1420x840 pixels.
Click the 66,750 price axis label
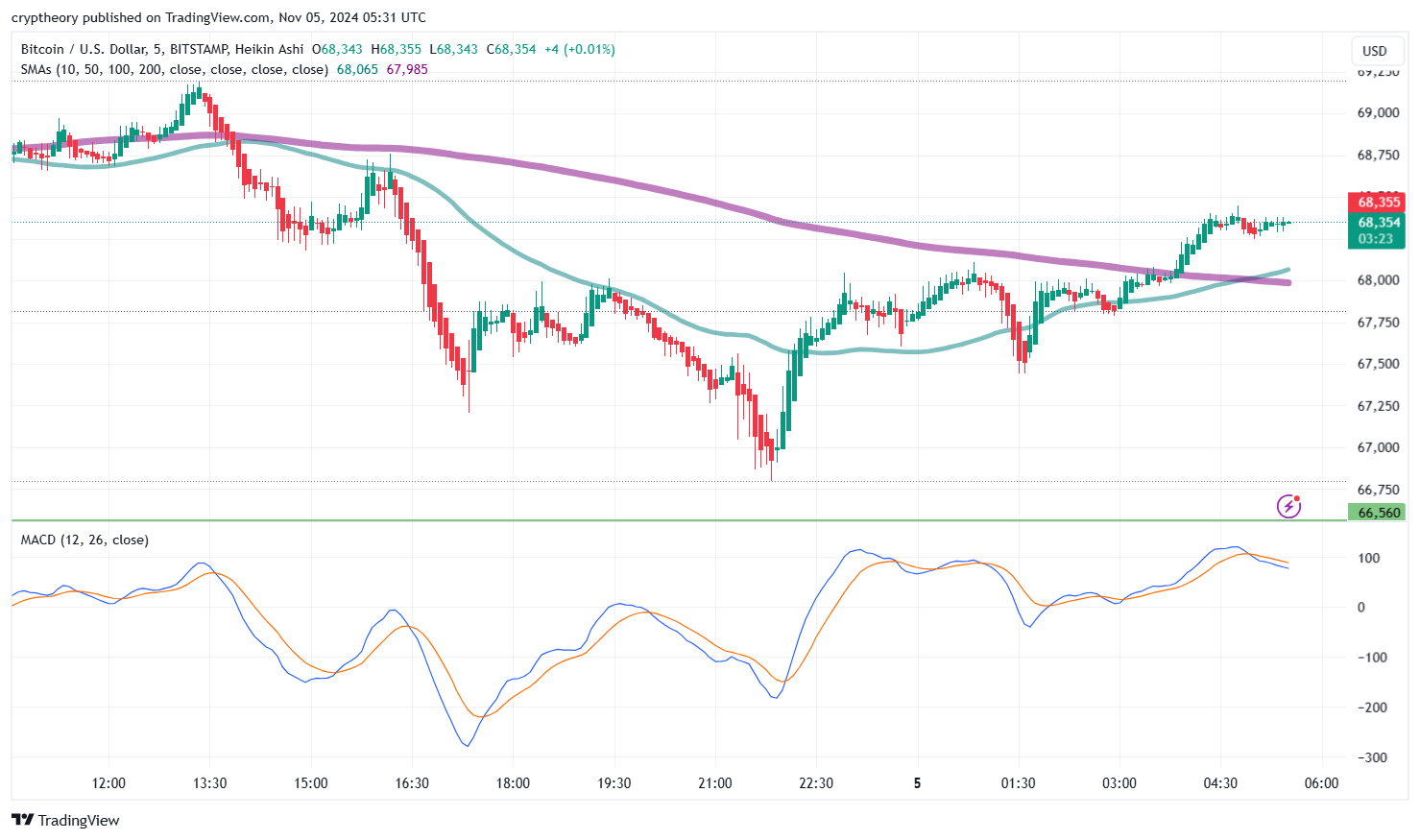[x=1378, y=490]
